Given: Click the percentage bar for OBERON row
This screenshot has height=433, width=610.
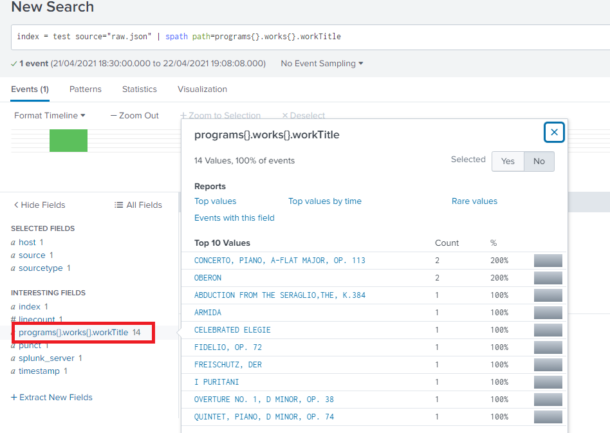Looking at the screenshot, I should click(x=548, y=278).
